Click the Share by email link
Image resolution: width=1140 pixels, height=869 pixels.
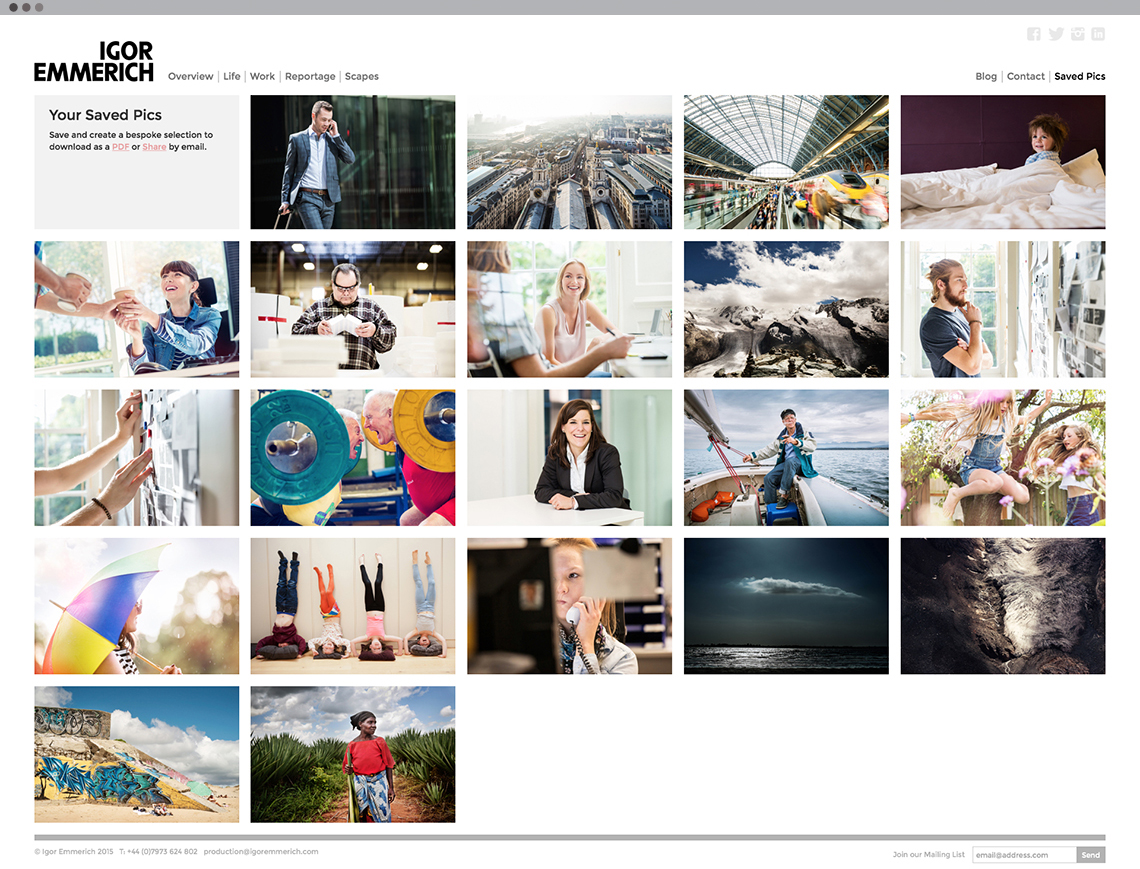pos(154,147)
